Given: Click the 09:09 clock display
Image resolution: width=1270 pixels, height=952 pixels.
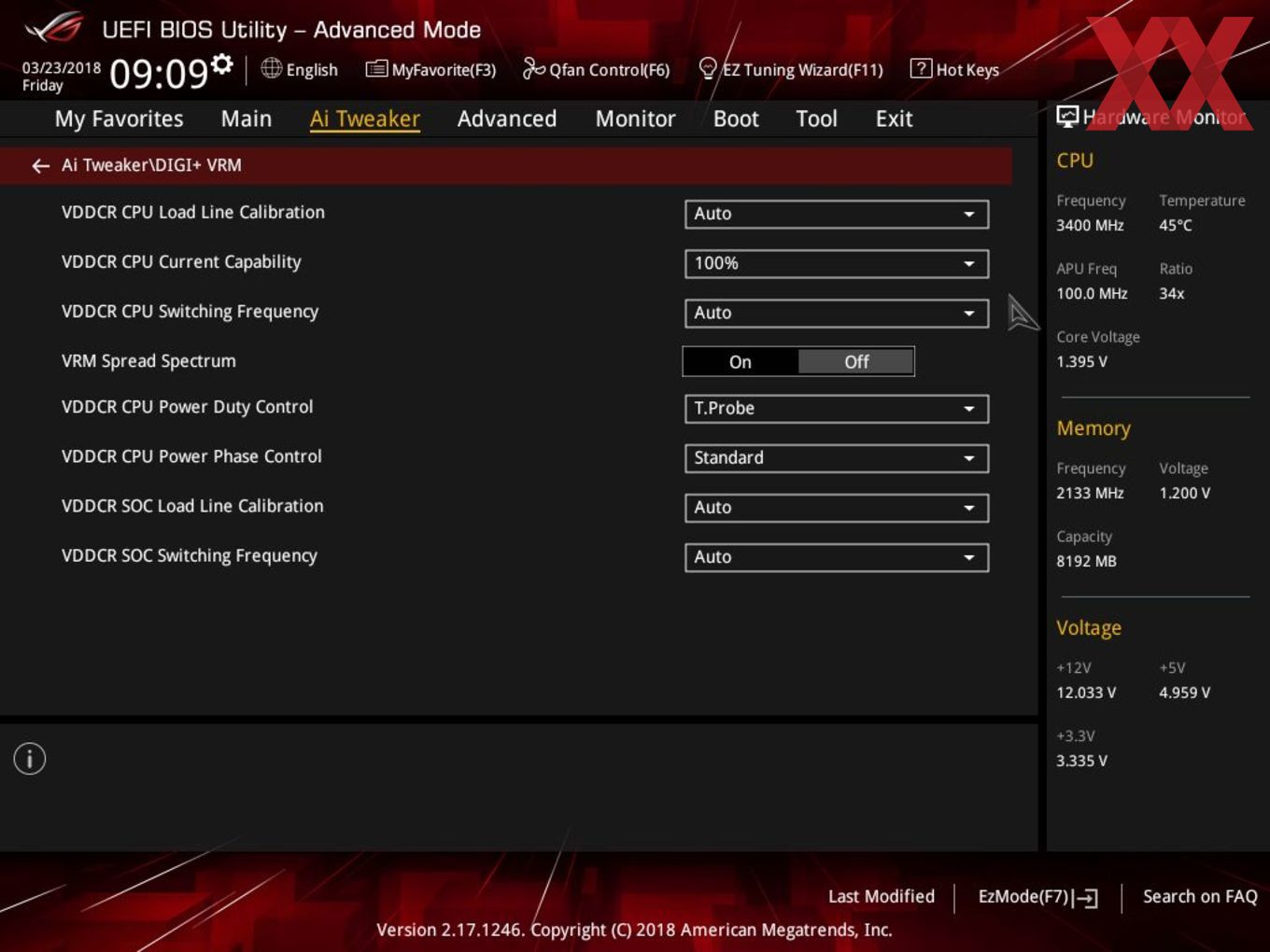Looking at the screenshot, I should click(x=158, y=73).
